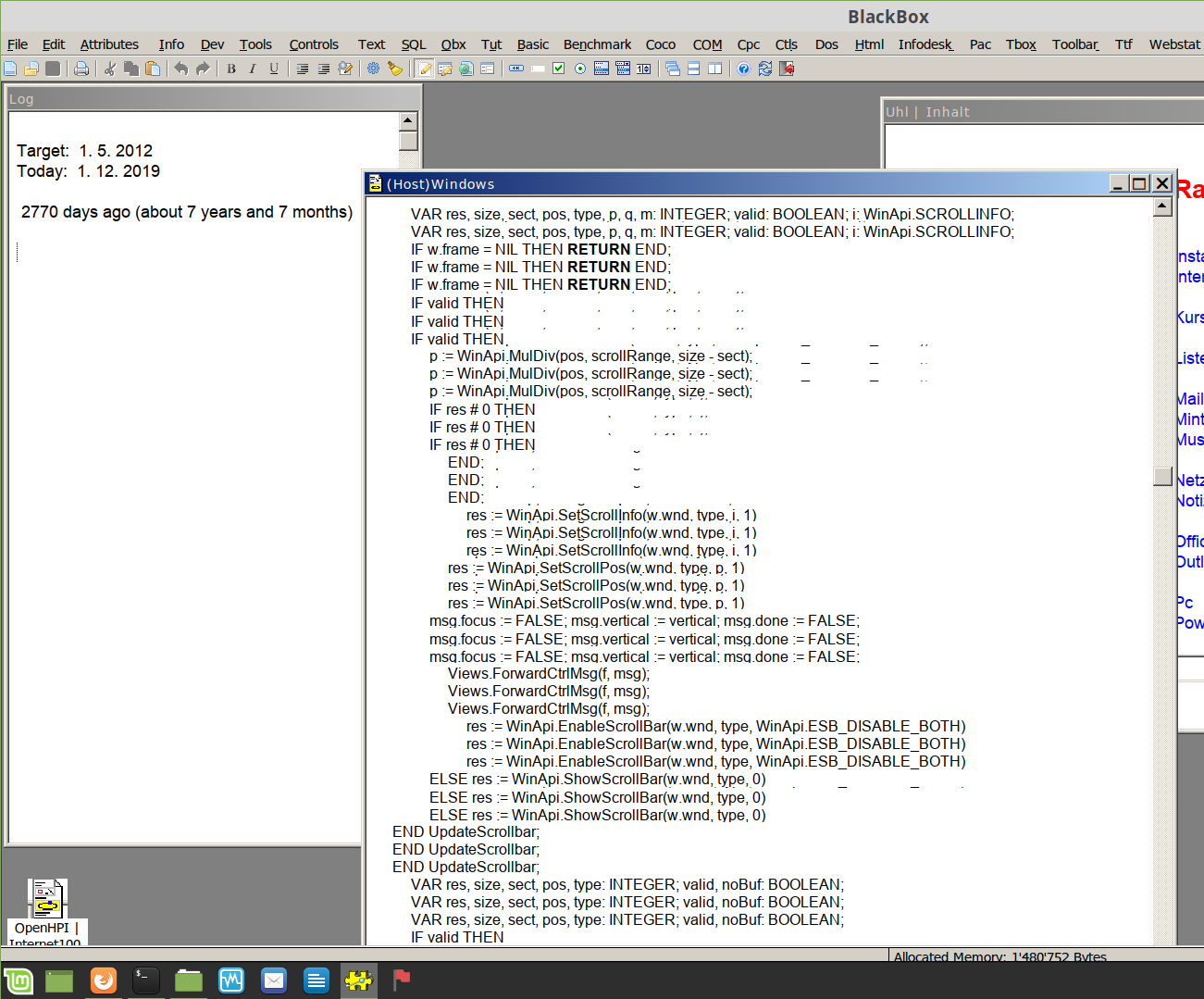This screenshot has width=1204, height=999.
Task: Click the Underline formatting icon
Action: [274, 69]
